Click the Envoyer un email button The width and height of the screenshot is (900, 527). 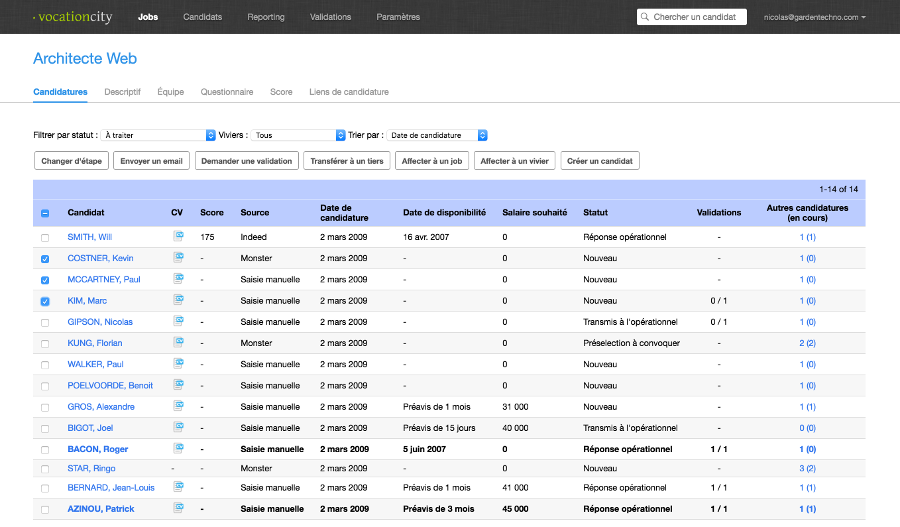[x=152, y=161]
